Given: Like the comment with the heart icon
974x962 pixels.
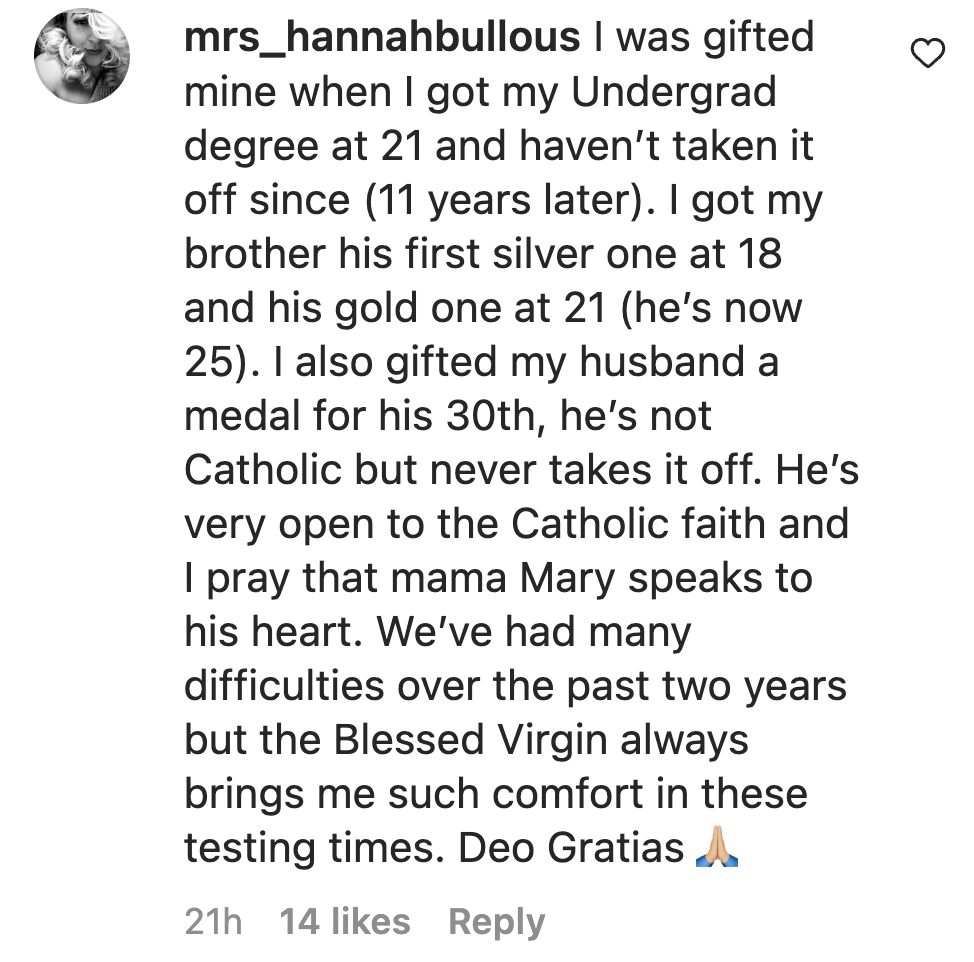Looking at the screenshot, I should pyautogui.click(x=929, y=54).
